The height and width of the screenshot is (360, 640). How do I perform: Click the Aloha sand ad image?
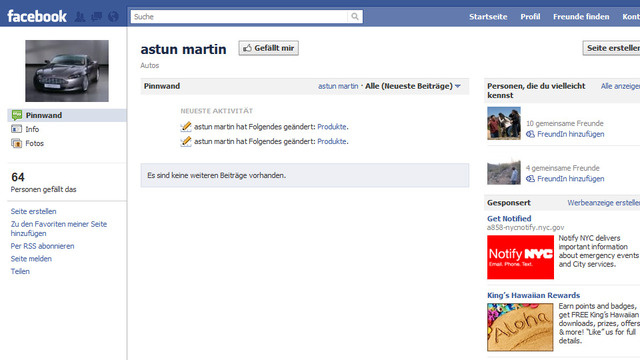(520, 327)
